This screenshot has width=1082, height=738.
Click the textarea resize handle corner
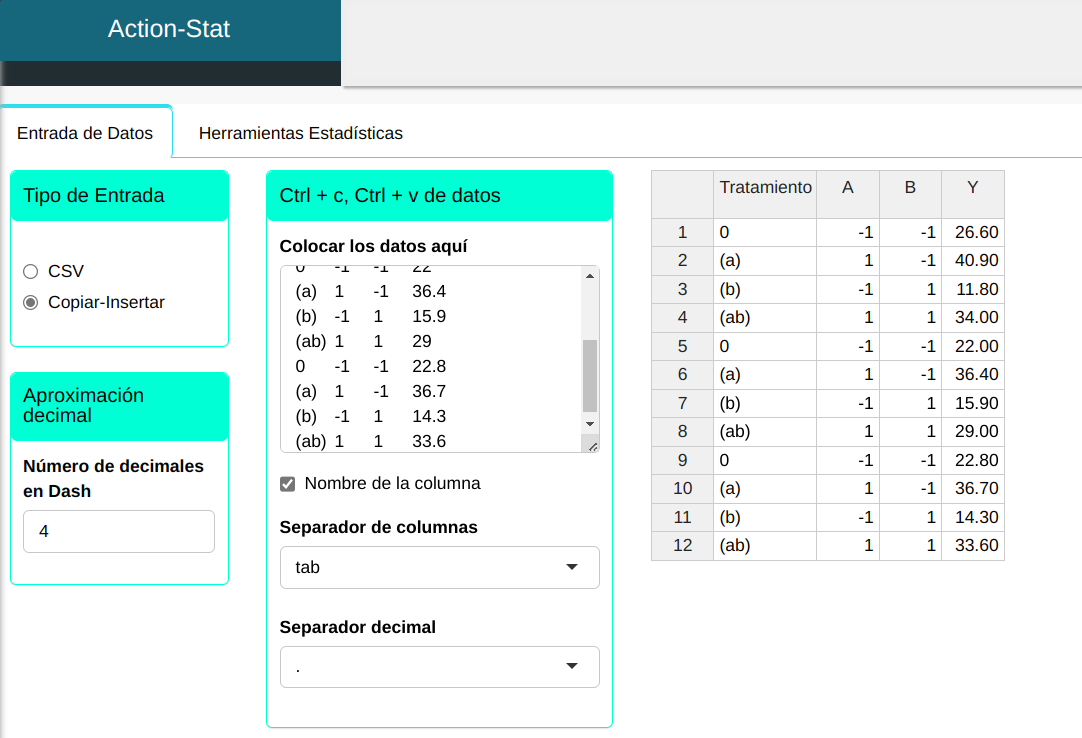coord(591,446)
